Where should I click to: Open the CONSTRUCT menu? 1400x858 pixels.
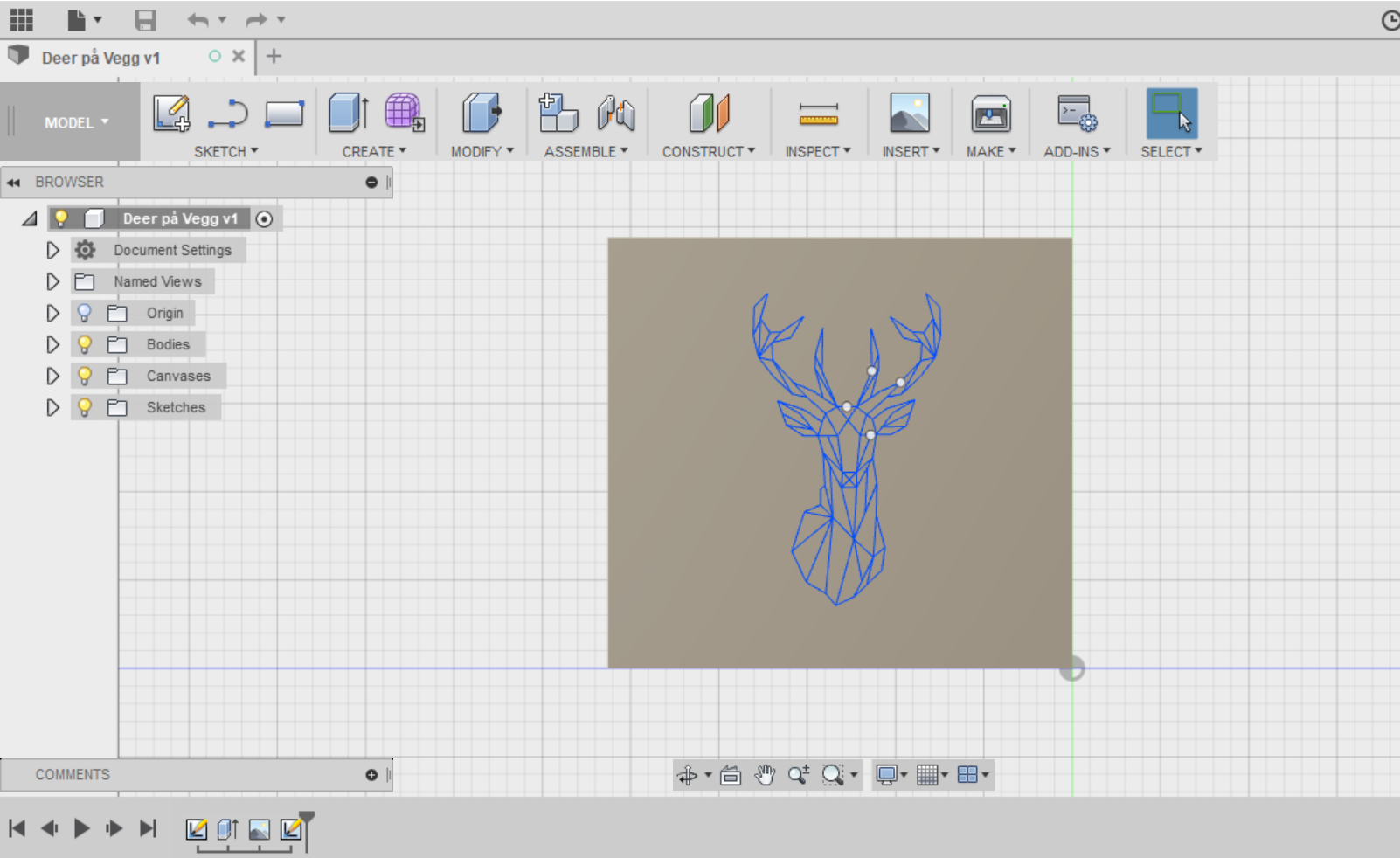tap(708, 151)
